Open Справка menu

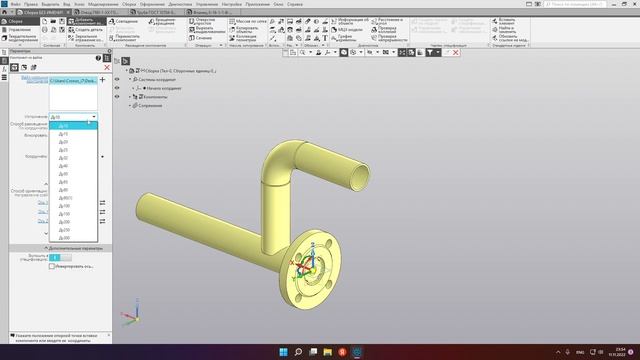coord(295,4)
